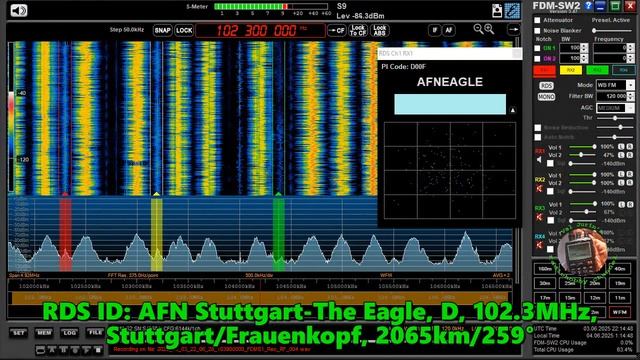Click the Lock ABS button

pos(380,30)
